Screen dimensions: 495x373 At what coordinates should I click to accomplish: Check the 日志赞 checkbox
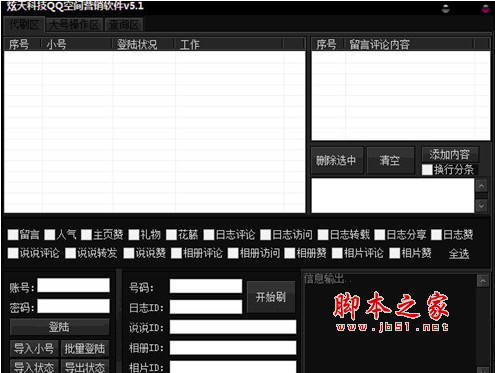pos(436,235)
